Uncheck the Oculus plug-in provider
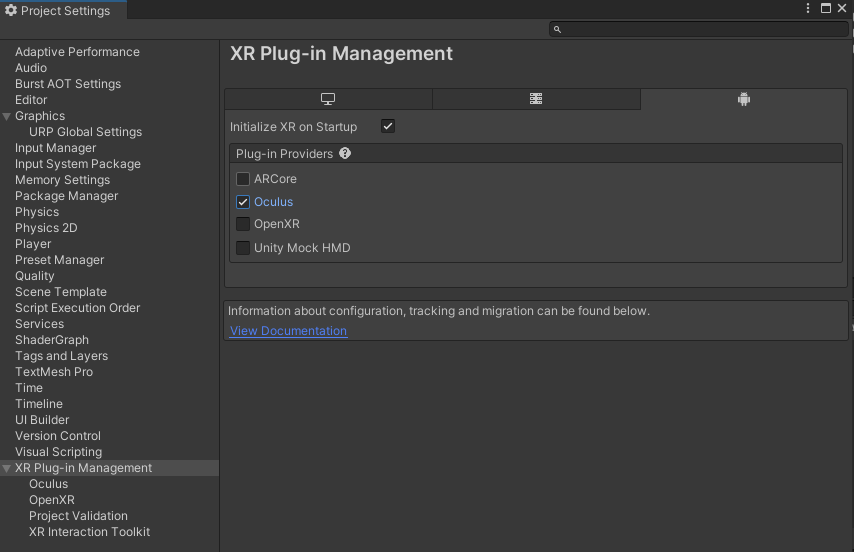854x552 pixels. click(x=243, y=202)
